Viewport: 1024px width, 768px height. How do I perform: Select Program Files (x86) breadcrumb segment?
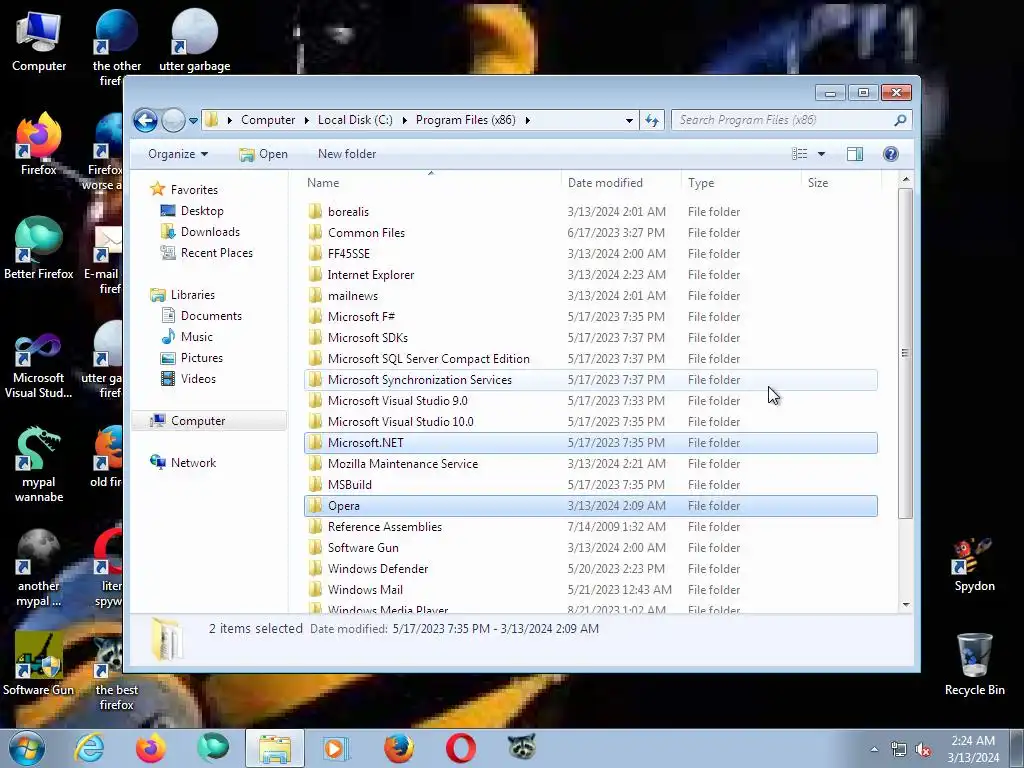466,120
